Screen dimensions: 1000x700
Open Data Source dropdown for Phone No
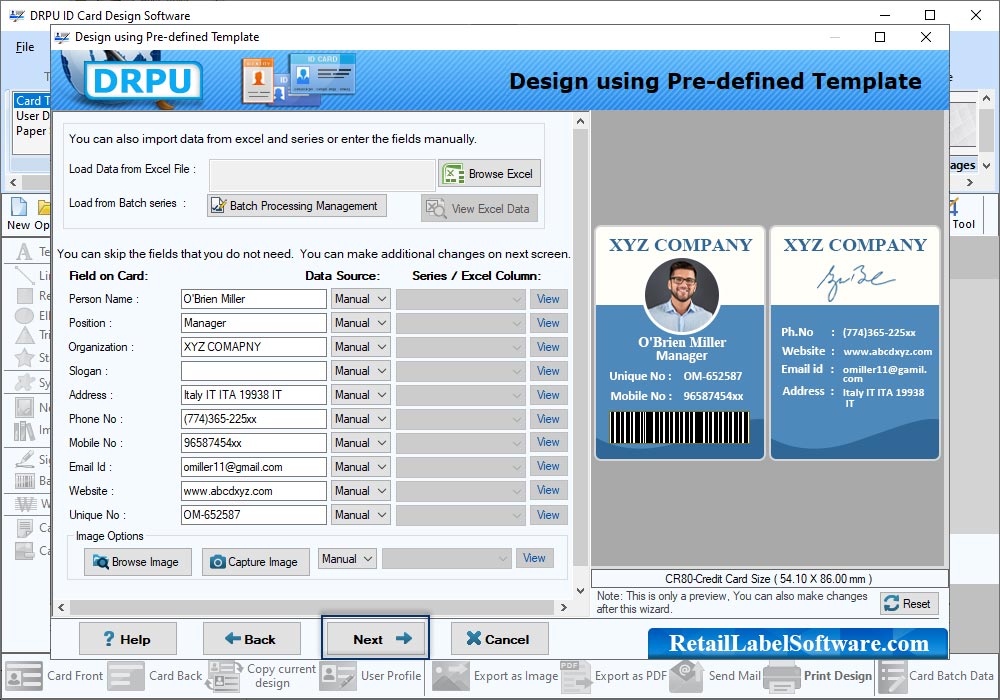pyautogui.click(x=360, y=419)
